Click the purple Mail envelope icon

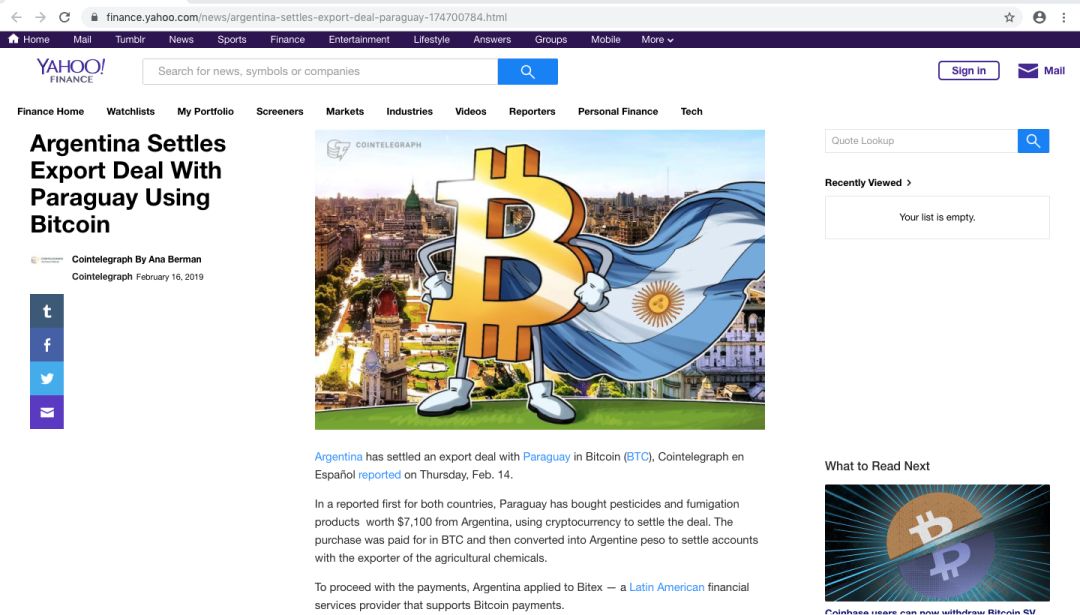[x=1028, y=70]
